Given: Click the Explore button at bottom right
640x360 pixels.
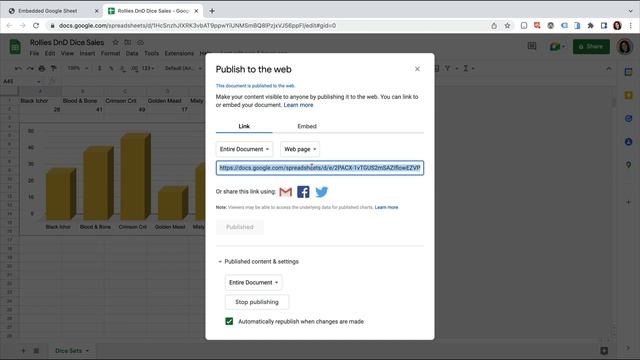Looking at the screenshot, I should pyautogui.click(x=604, y=351).
